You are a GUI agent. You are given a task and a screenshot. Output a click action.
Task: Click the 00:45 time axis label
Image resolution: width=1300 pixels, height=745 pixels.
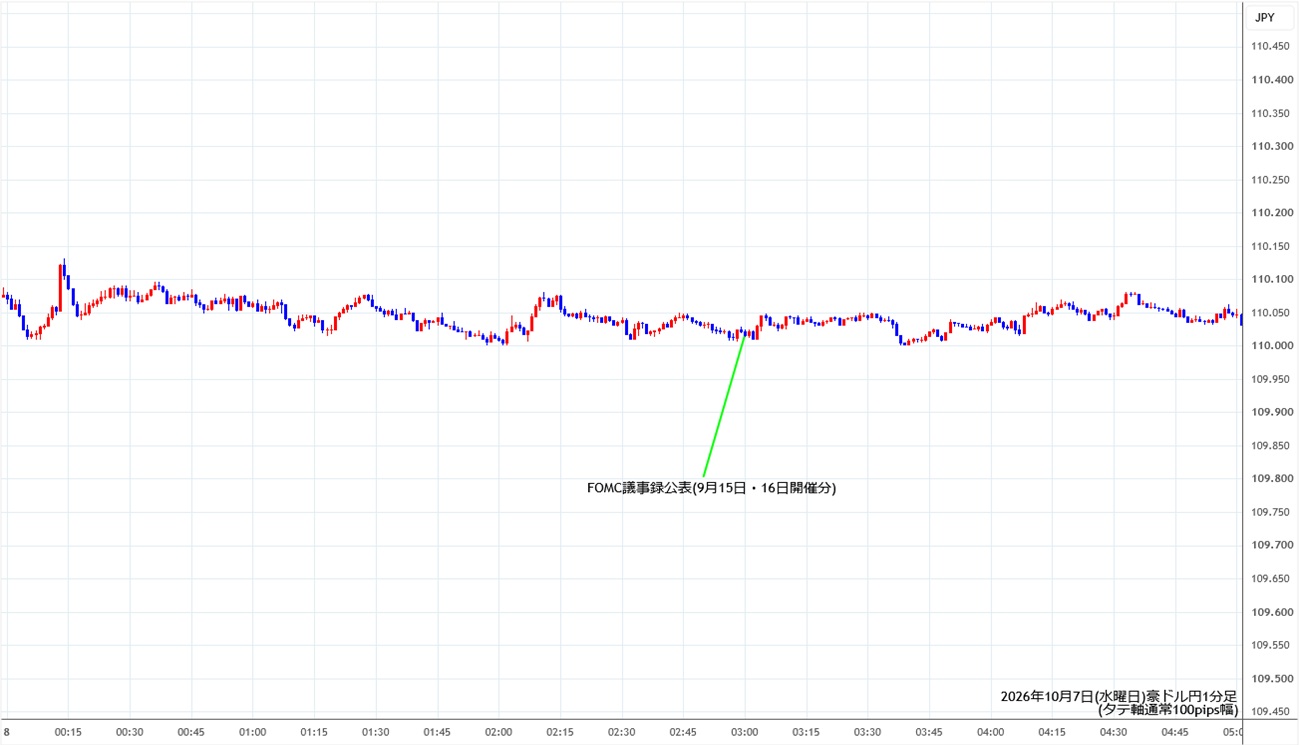coord(191,732)
